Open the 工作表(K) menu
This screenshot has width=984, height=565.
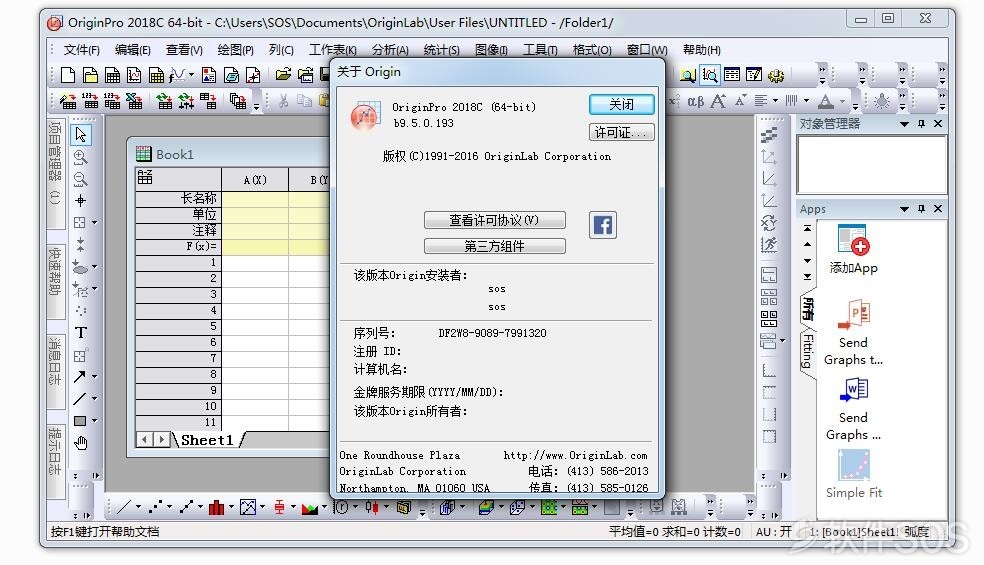333,50
